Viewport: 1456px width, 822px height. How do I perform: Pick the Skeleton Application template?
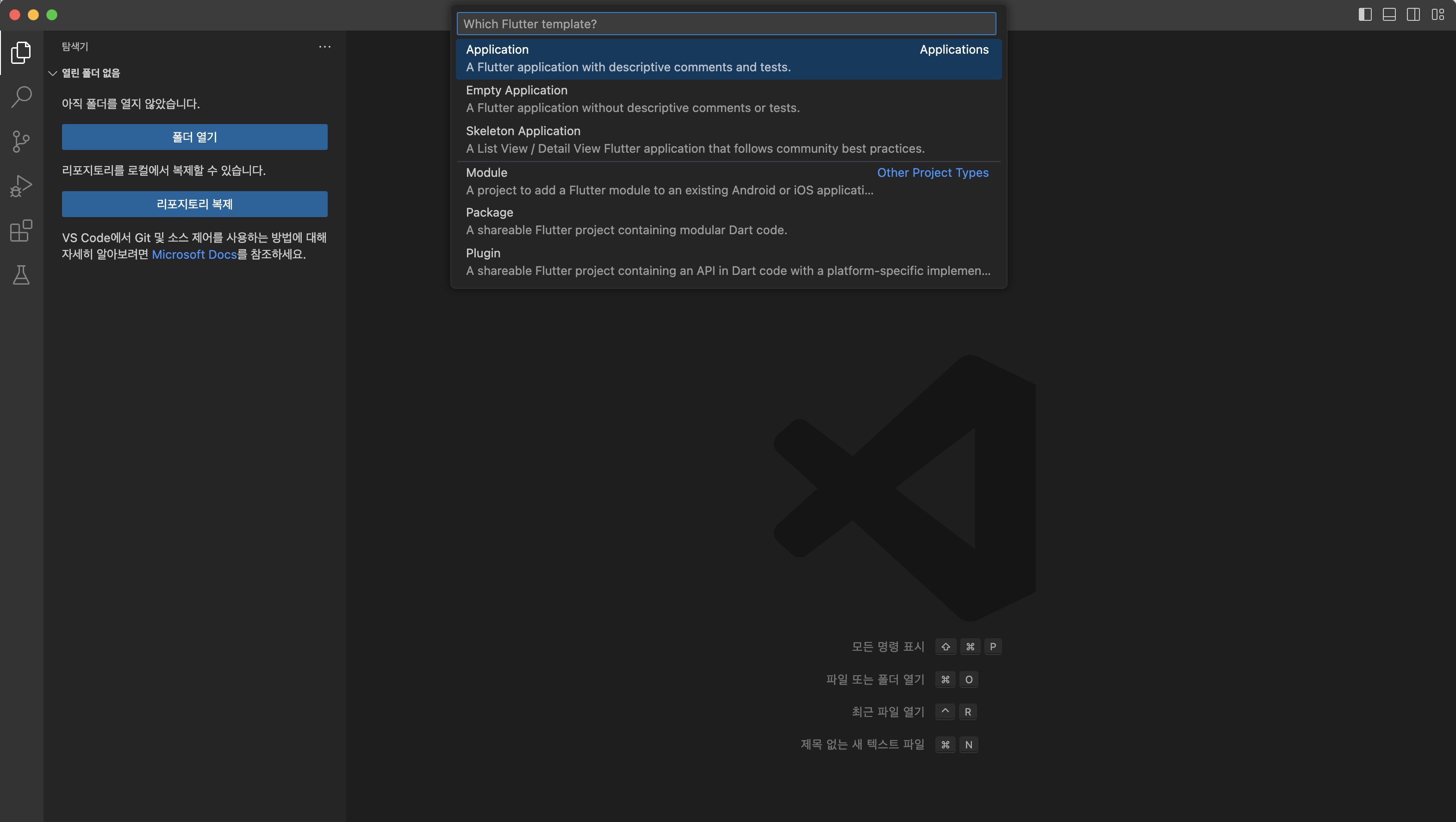point(728,140)
